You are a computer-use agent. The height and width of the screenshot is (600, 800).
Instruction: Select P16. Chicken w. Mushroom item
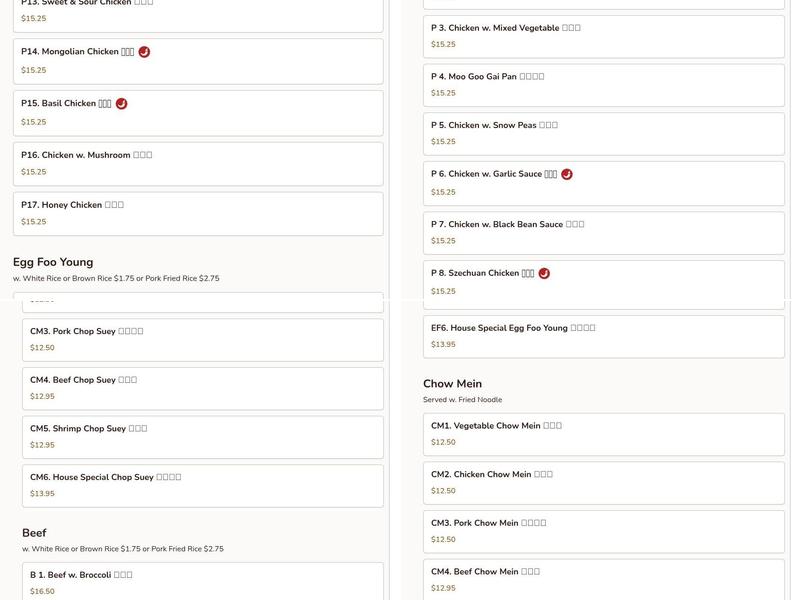(x=197, y=163)
